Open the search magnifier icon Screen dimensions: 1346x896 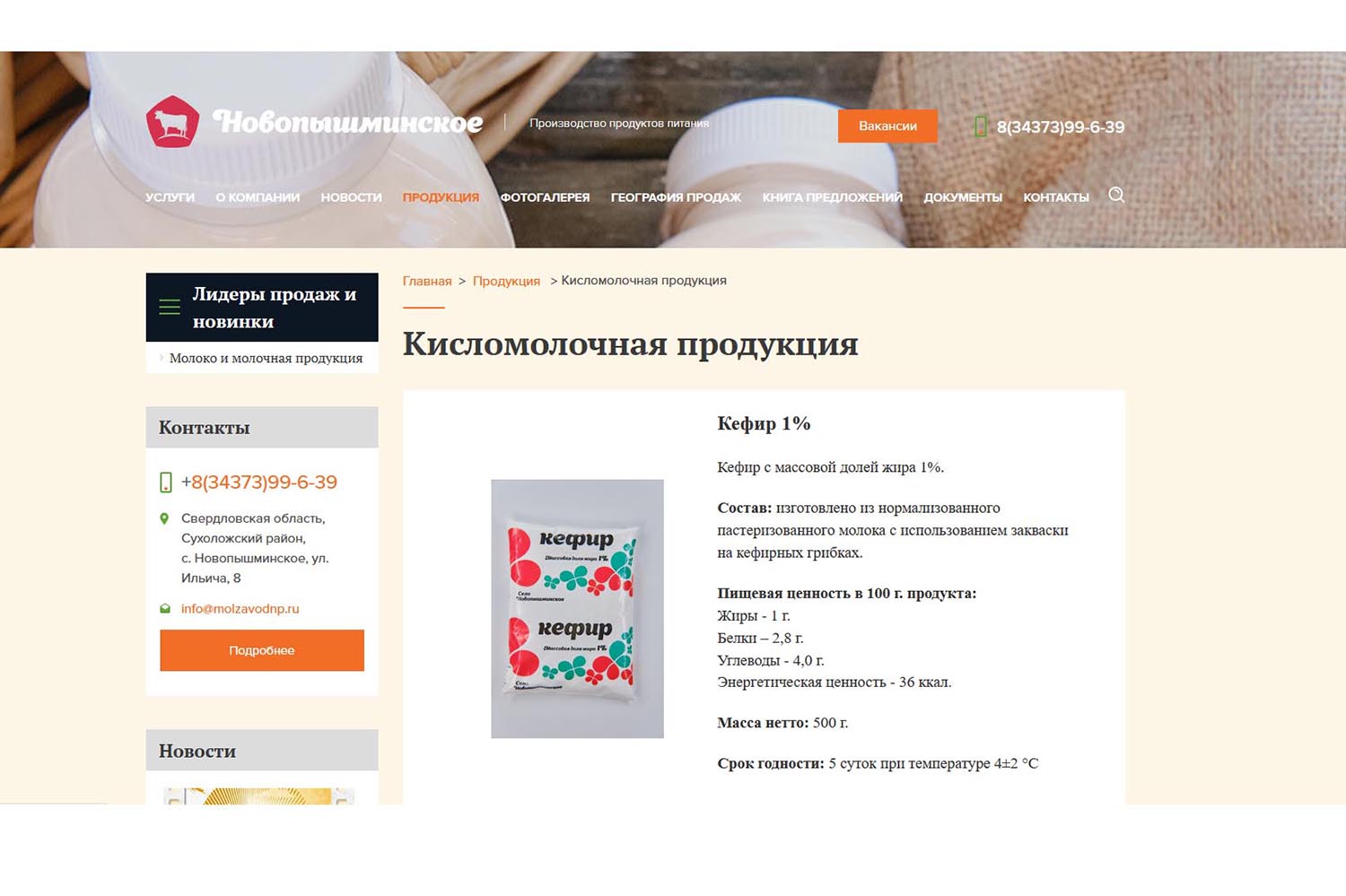pos(1116,195)
